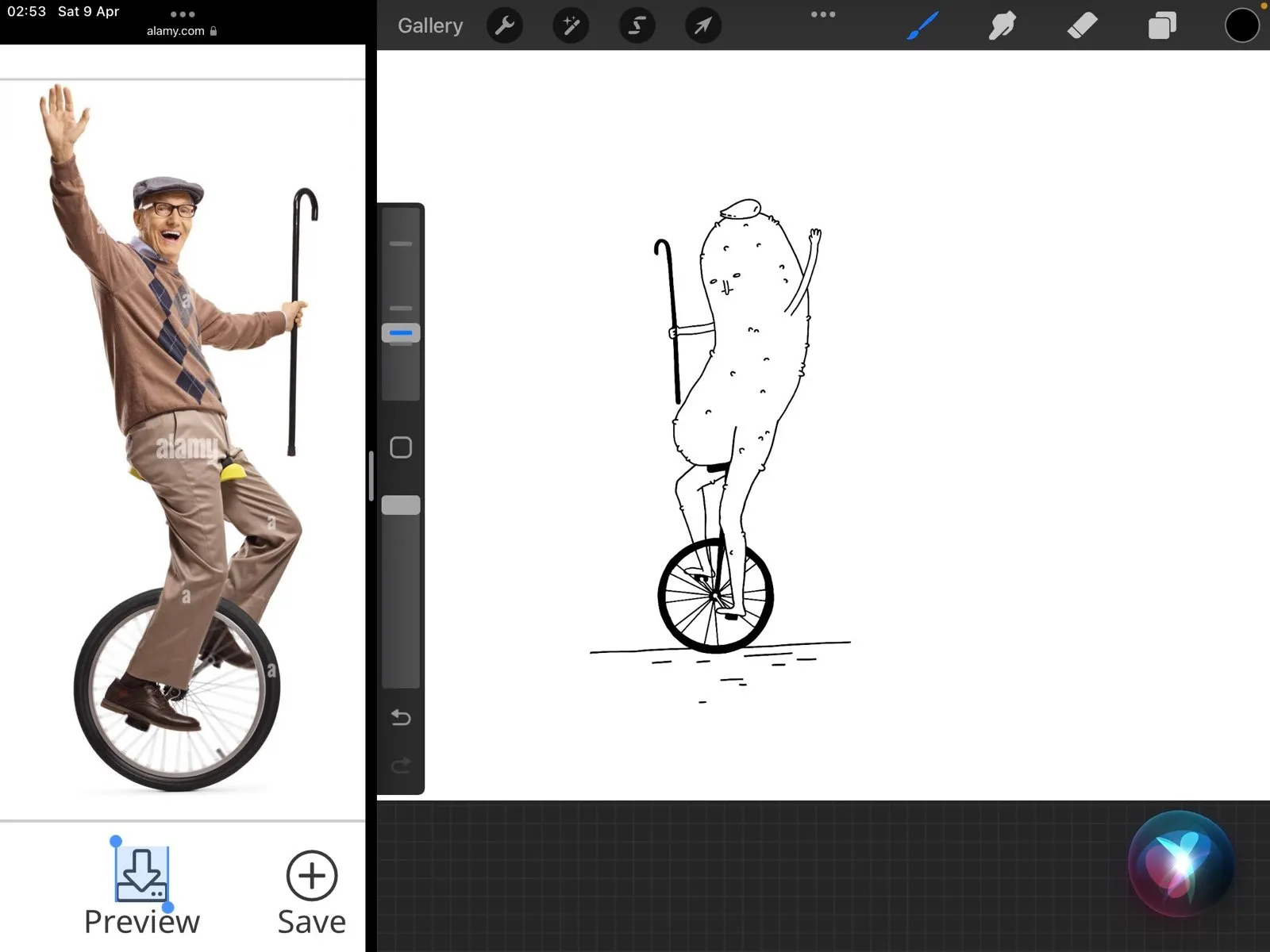Select the Brush tool
Screen dimensions: 1270x952
coord(922,26)
